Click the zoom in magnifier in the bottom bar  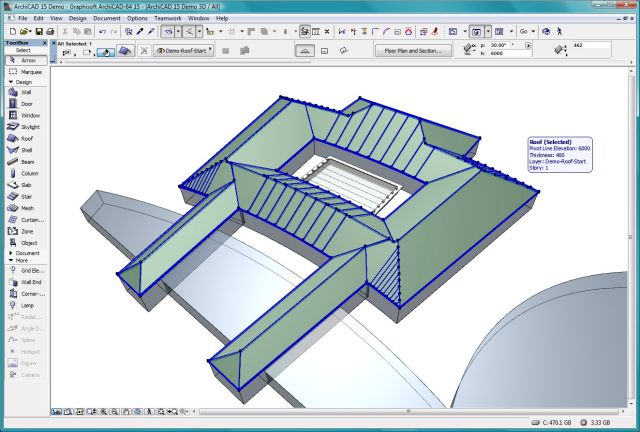pos(104,412)
